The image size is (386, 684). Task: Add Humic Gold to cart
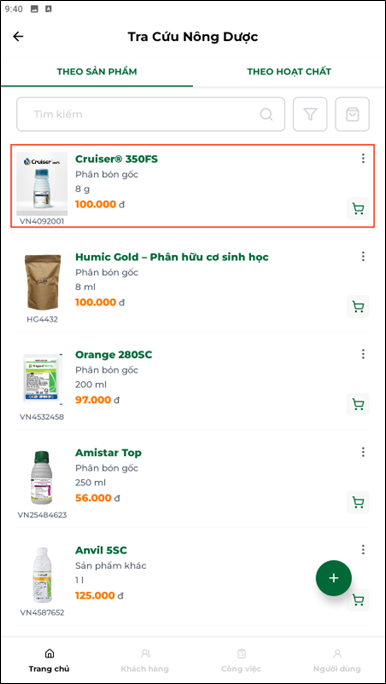pos(358,307)
